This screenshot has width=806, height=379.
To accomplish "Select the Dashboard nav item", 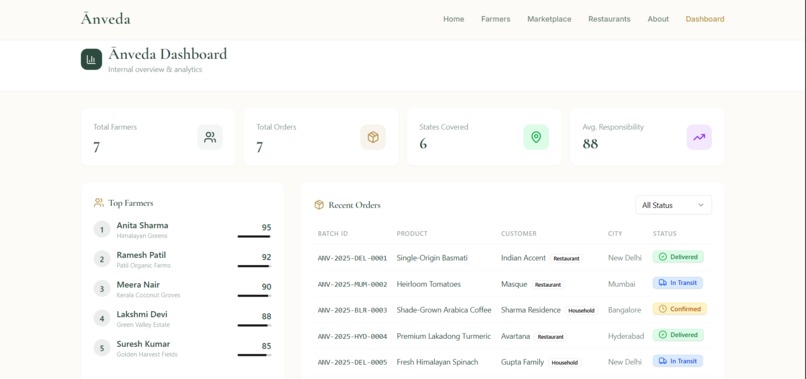I will [705, 19].
